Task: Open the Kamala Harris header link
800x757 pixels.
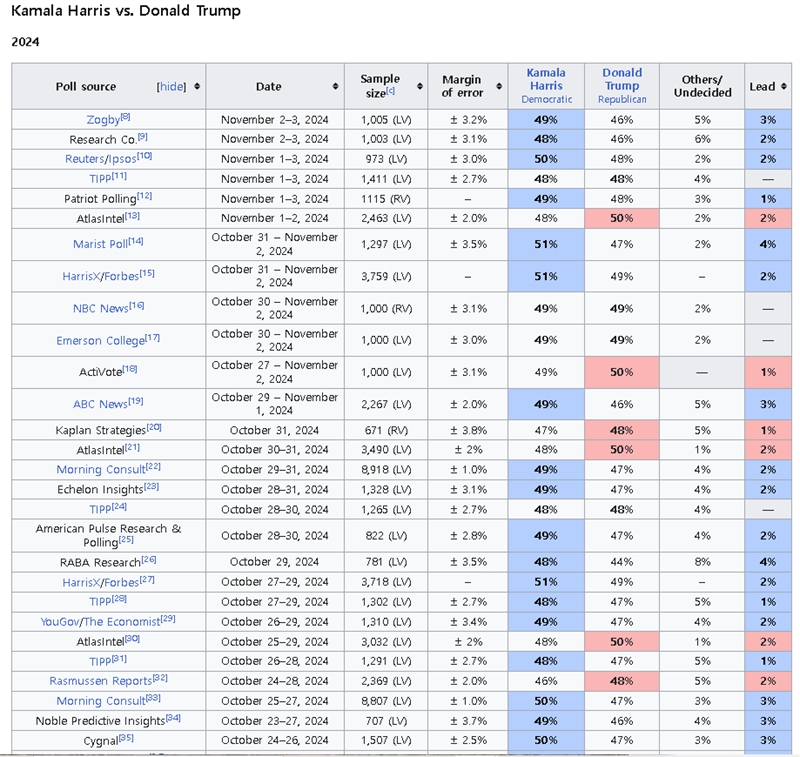Action: (x=546, y=79)
